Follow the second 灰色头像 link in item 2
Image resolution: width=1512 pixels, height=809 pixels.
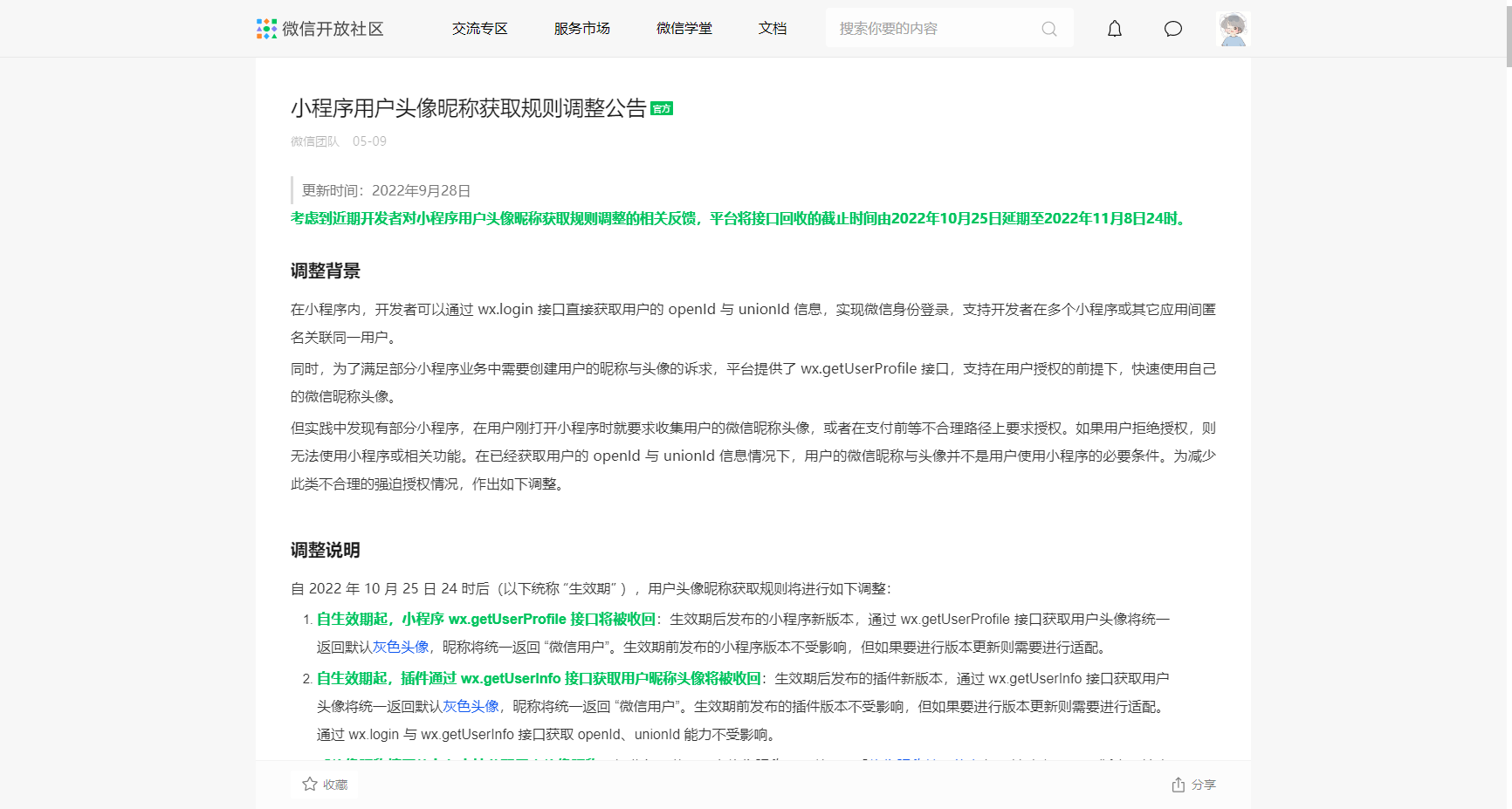click(x=471, y=706)
